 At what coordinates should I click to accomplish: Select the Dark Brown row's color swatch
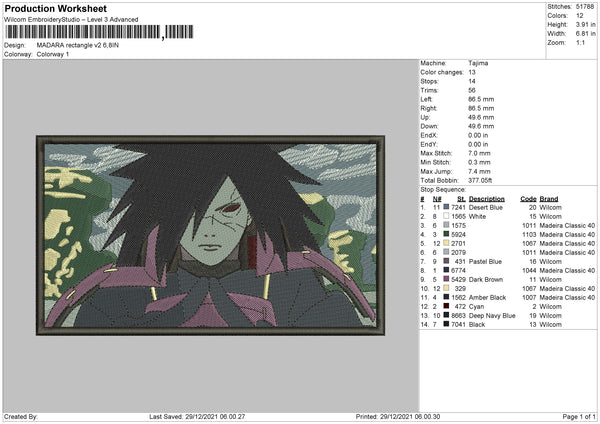[x=446, y=279]
